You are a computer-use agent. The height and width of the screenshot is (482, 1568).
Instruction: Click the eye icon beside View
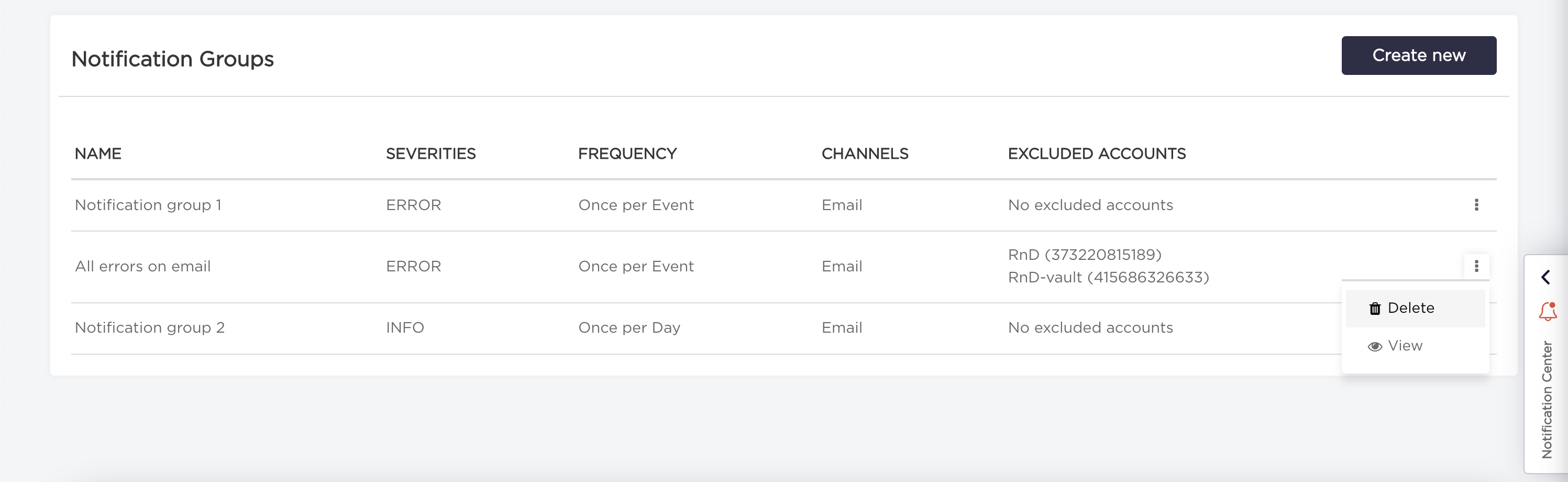pos(1374,346)
